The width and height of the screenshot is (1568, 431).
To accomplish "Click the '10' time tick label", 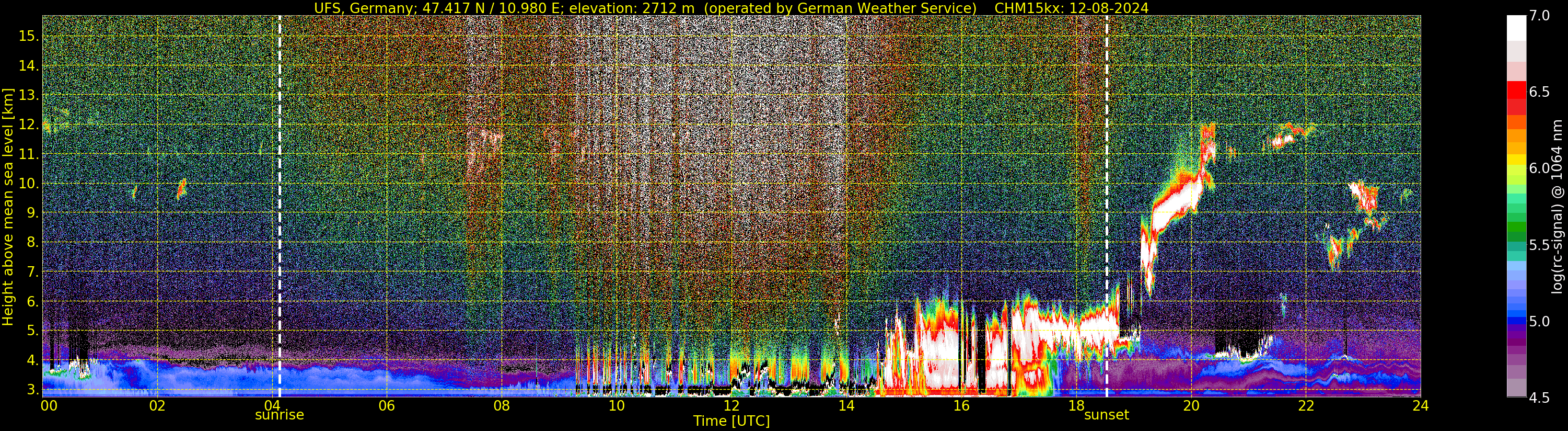I will [617, 405].
